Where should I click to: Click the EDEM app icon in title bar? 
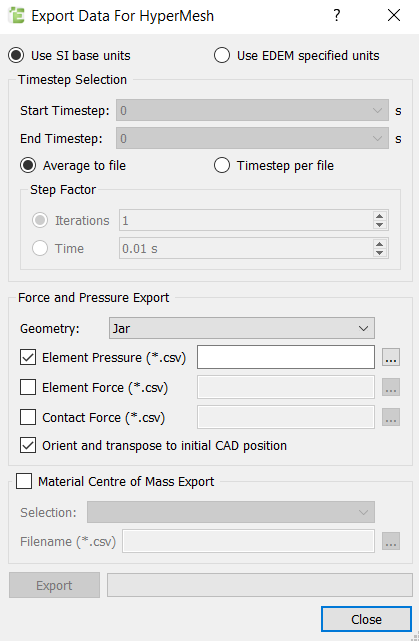[16, 16]
